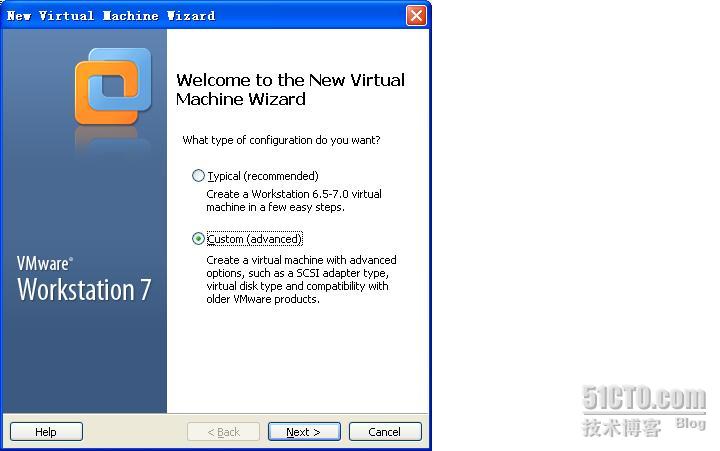This screenshot has height=451, width=720.
Task: Close the New Virtual Machine Wizard window
Action: pos(416,16)
